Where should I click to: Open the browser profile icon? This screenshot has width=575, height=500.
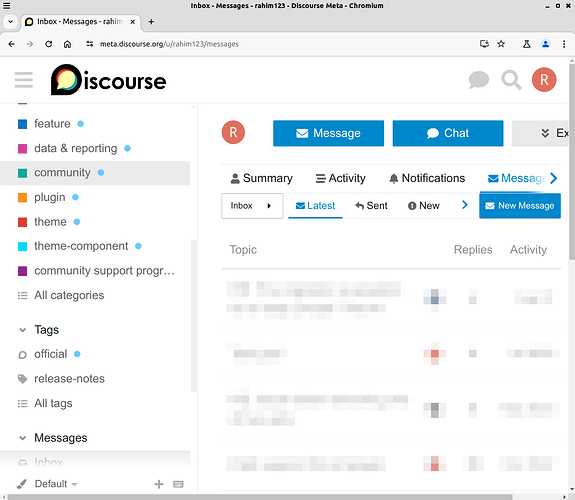(x=546, y=44)
